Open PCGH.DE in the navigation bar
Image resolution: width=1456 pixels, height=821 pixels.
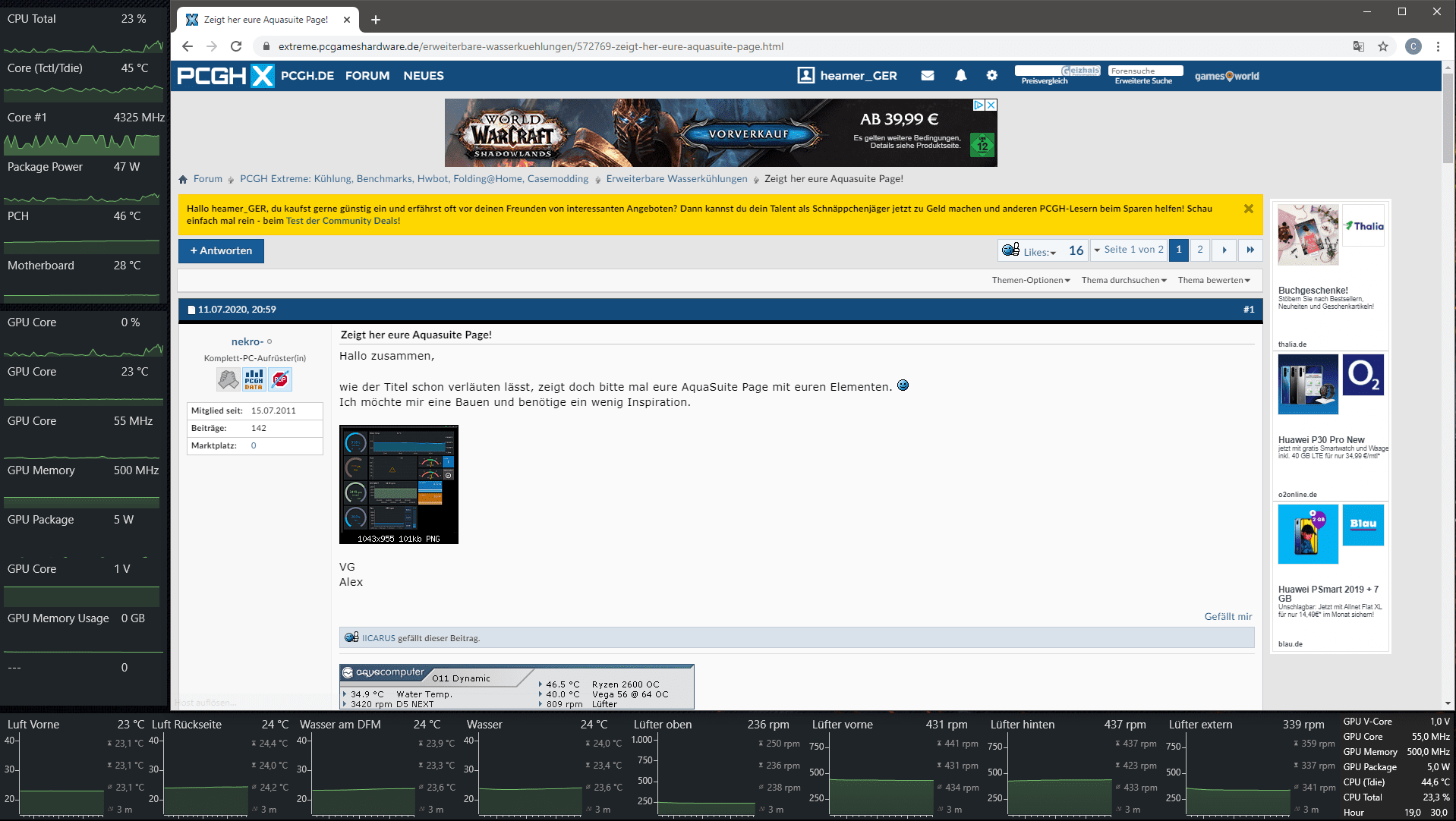pos(307,76)
